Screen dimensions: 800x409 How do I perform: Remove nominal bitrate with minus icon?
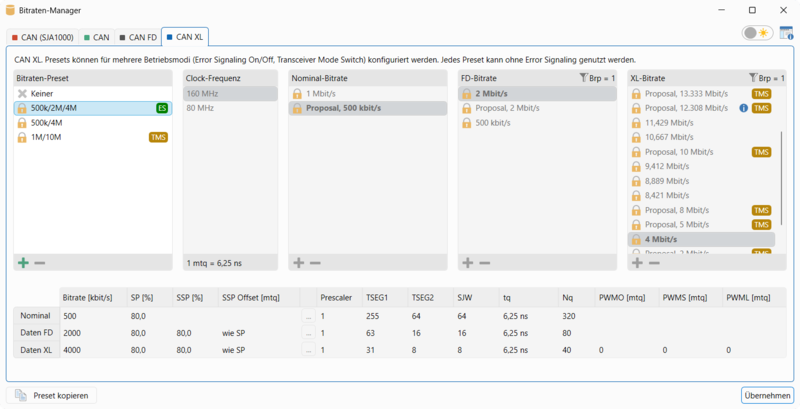315,263
